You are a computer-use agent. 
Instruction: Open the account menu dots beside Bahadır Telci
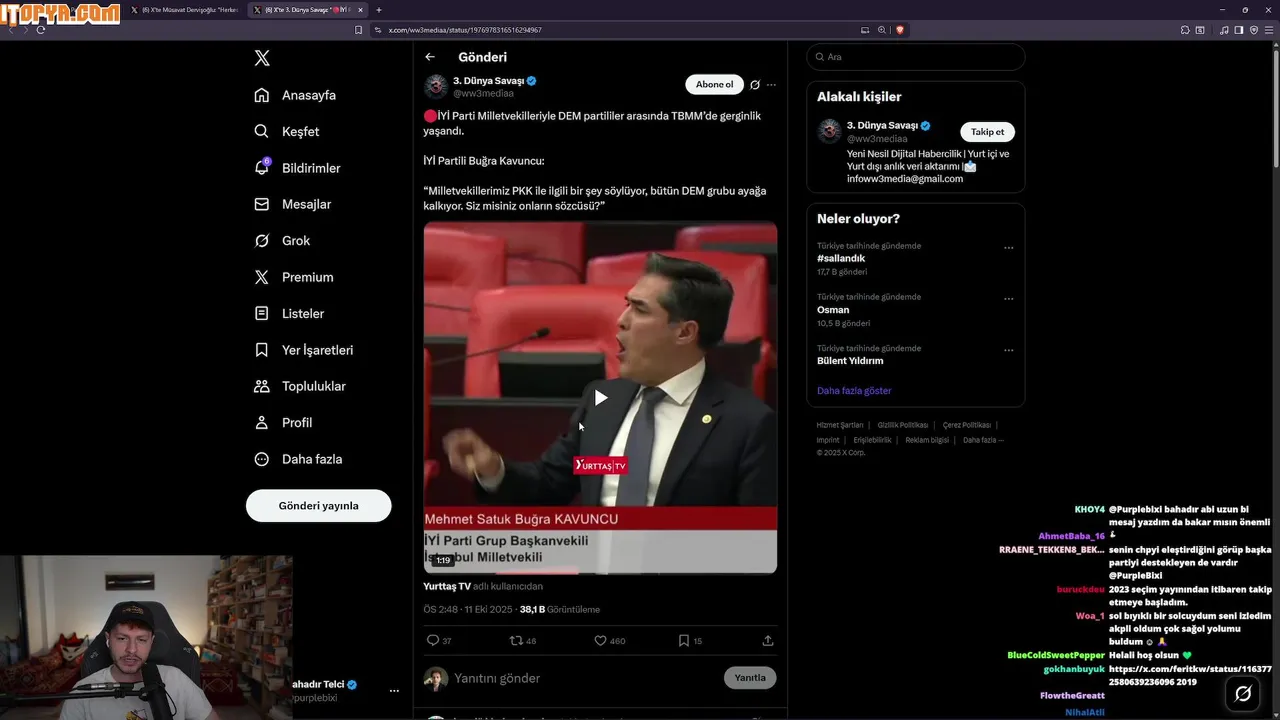click(x=394, y=691)
